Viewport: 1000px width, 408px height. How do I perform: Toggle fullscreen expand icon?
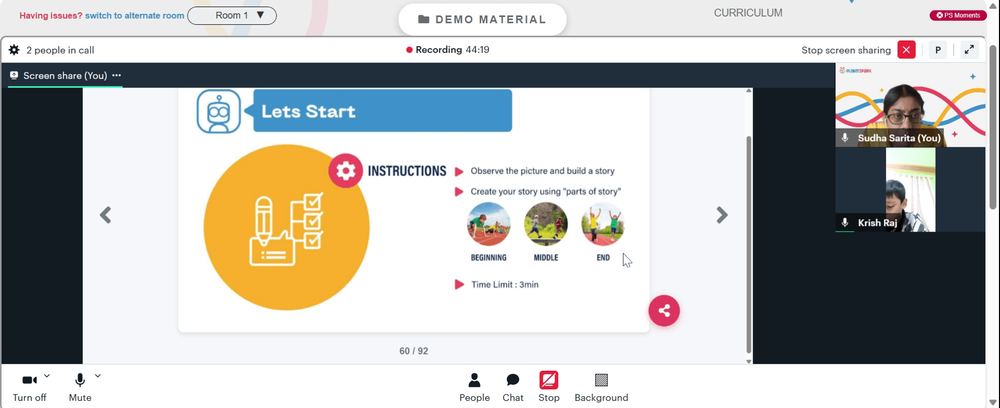(x=969, y=50)
